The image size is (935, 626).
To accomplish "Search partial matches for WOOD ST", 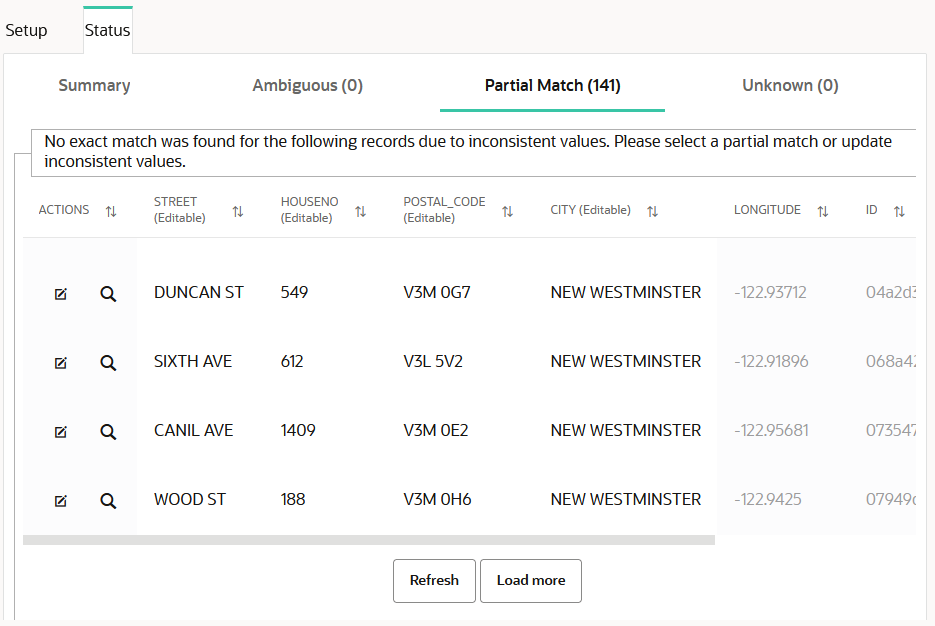I will pos(108,501).
